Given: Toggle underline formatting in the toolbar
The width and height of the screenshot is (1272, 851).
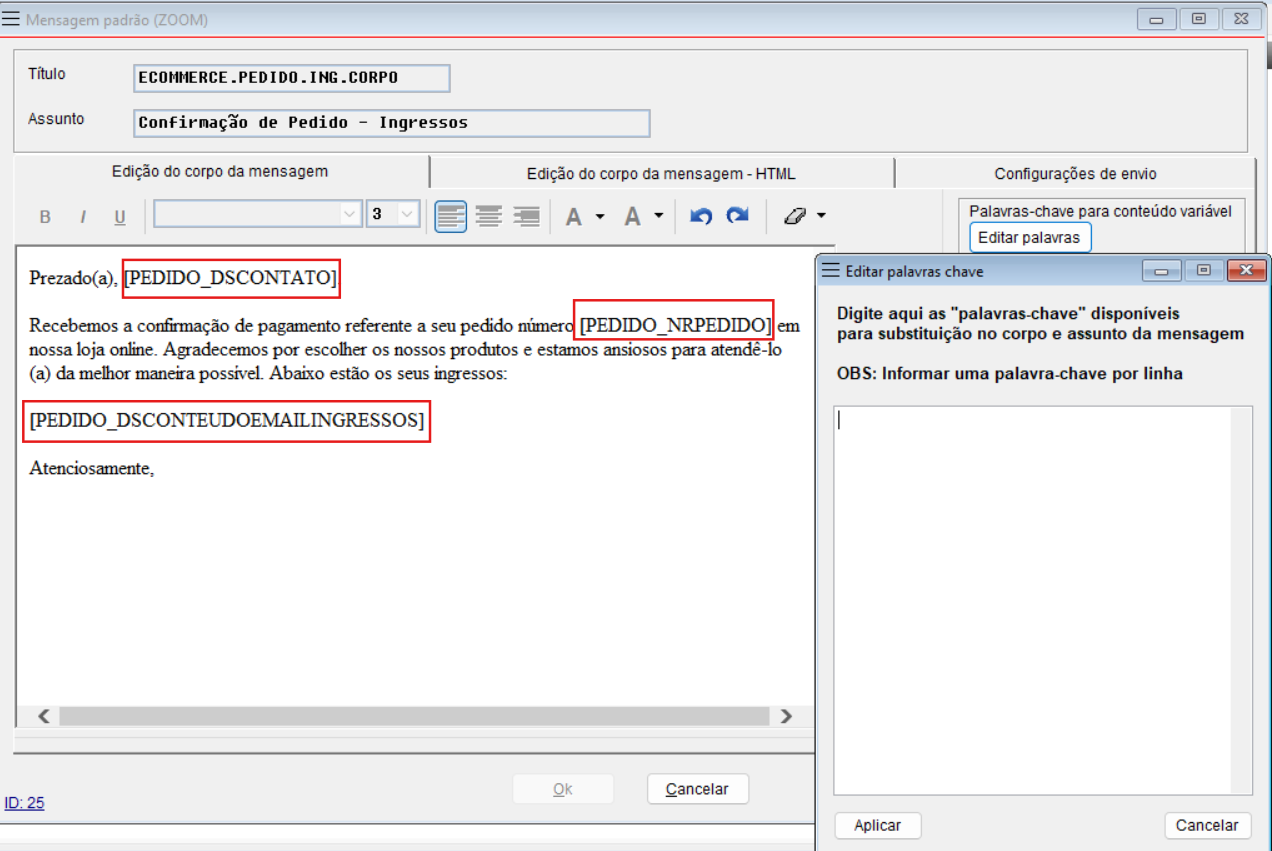Looking at the screenshot, I should [120, 217].
